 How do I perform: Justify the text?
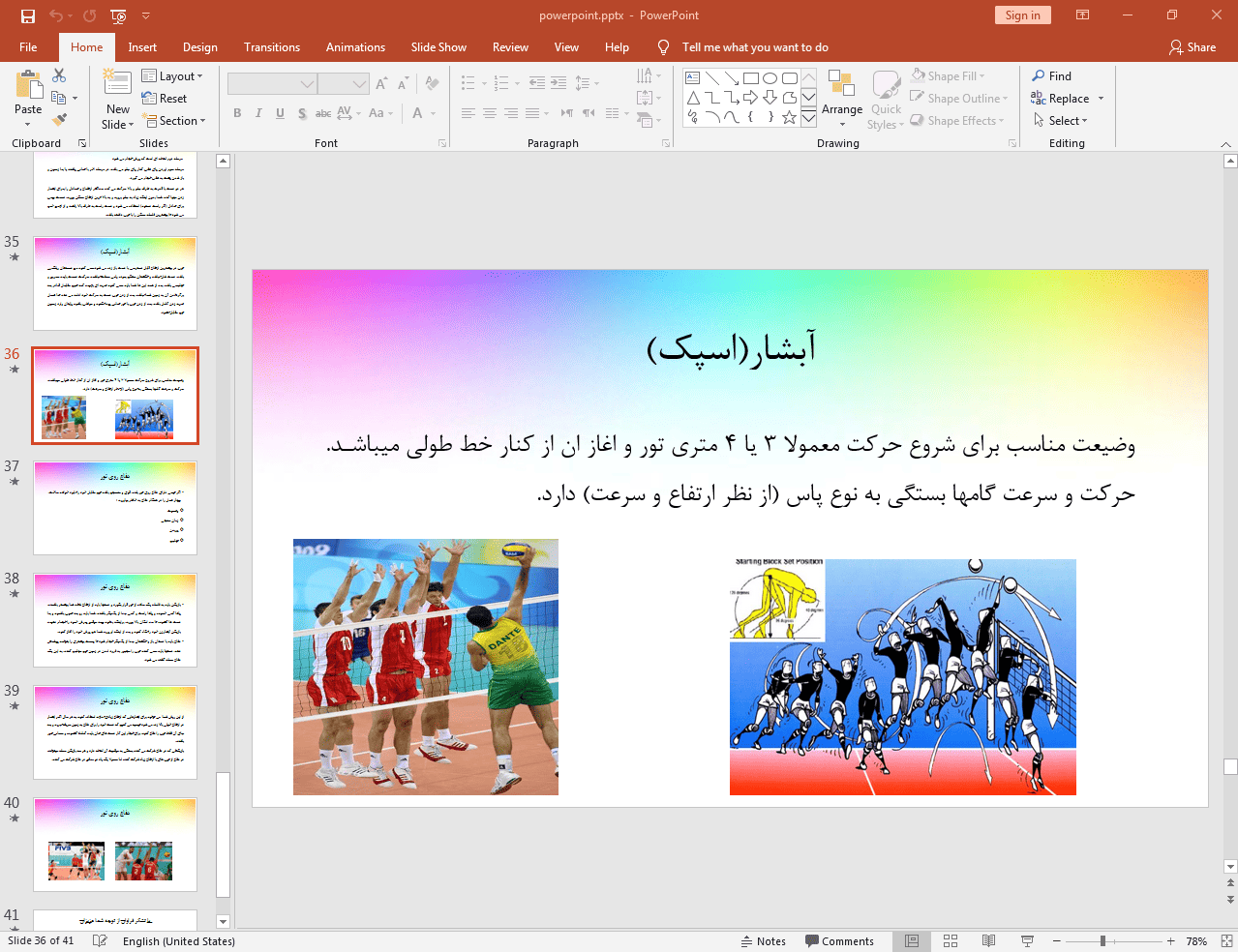click(x=532, y=113)
